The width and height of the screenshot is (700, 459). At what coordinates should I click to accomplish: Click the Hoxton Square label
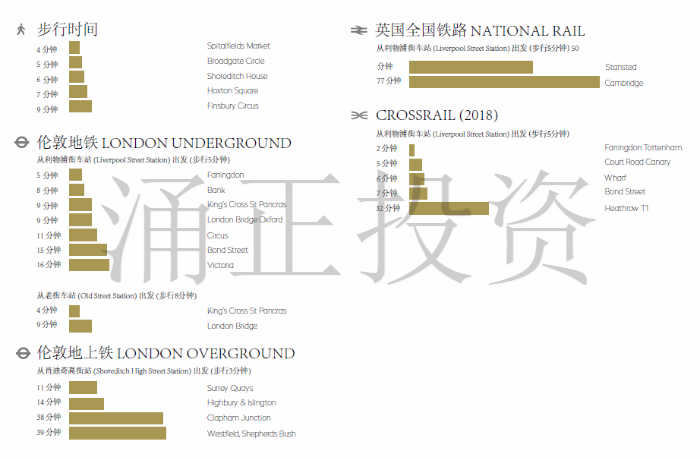pyautogui.click(x=233, y=91)
